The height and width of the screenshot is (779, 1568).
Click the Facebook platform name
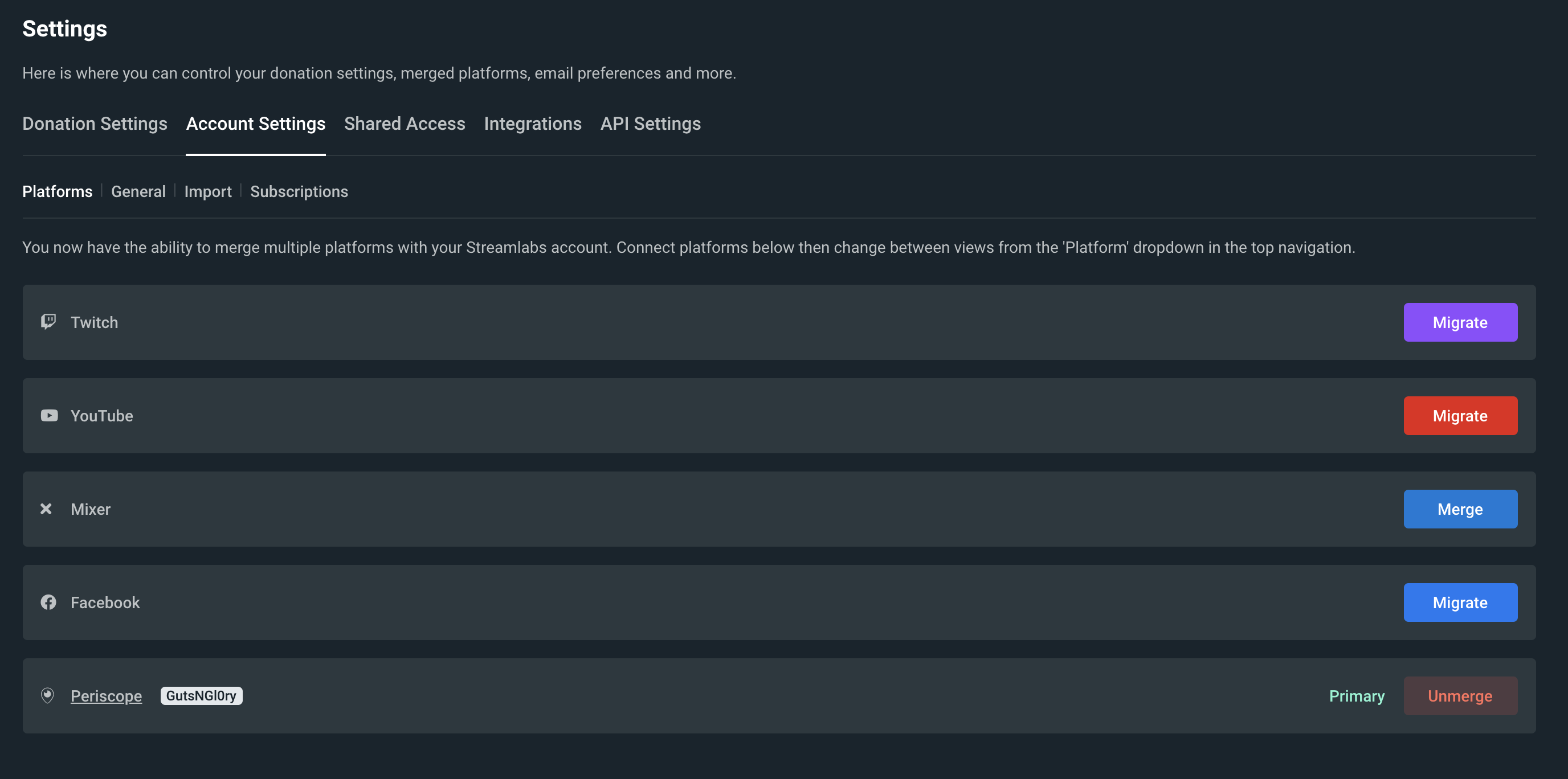(105, 602)
